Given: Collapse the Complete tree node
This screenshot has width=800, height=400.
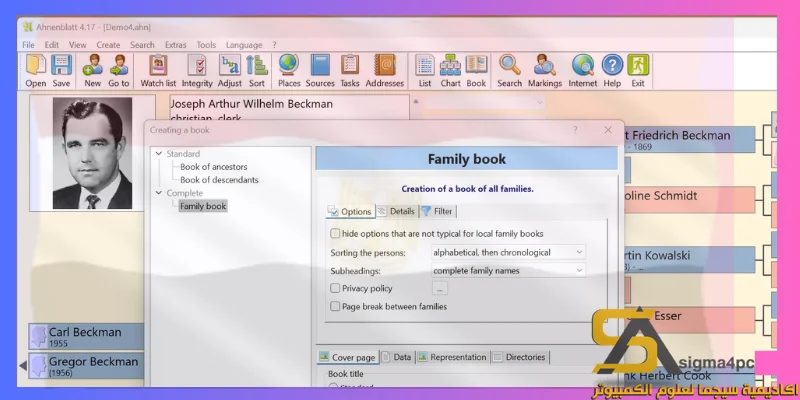Looking at the screenshot, I should 159,193.
